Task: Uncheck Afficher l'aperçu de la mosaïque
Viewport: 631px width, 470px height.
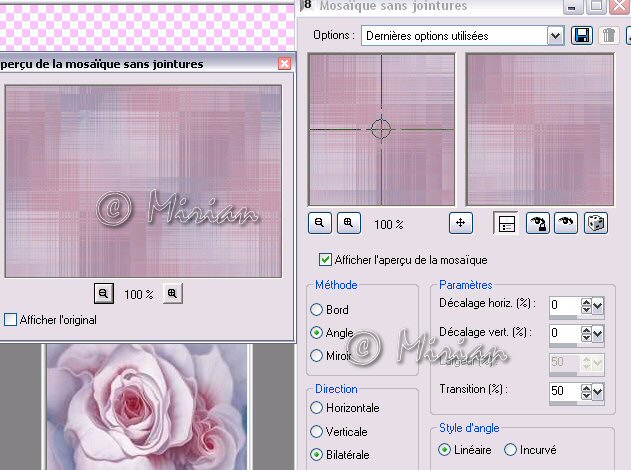Action: click(325, 259)
